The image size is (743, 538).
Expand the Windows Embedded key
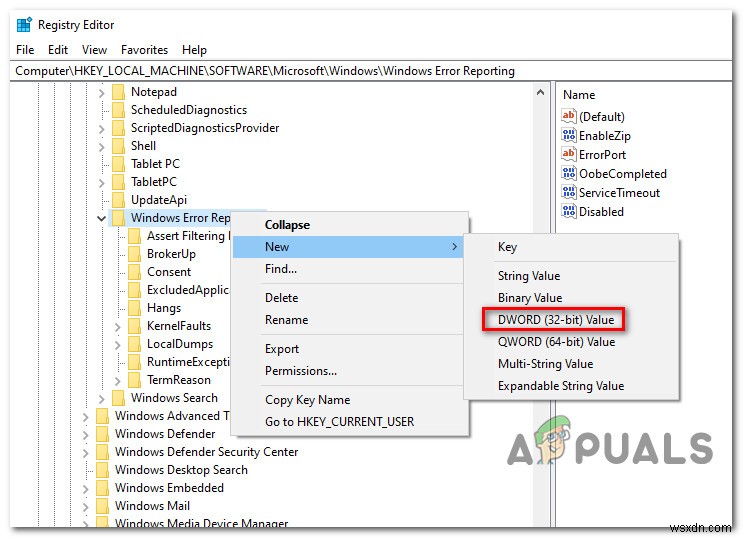tap(85, 489)
